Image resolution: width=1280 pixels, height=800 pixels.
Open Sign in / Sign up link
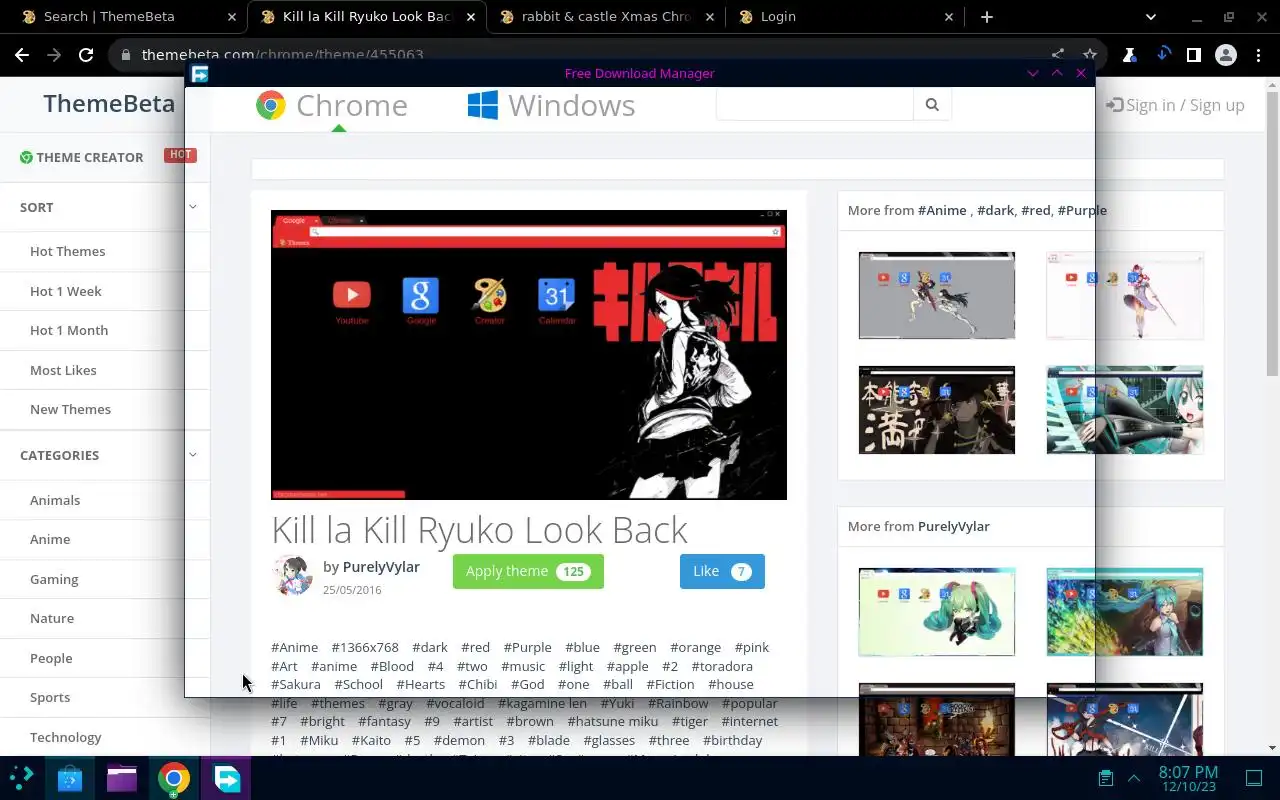(1175, 105)
